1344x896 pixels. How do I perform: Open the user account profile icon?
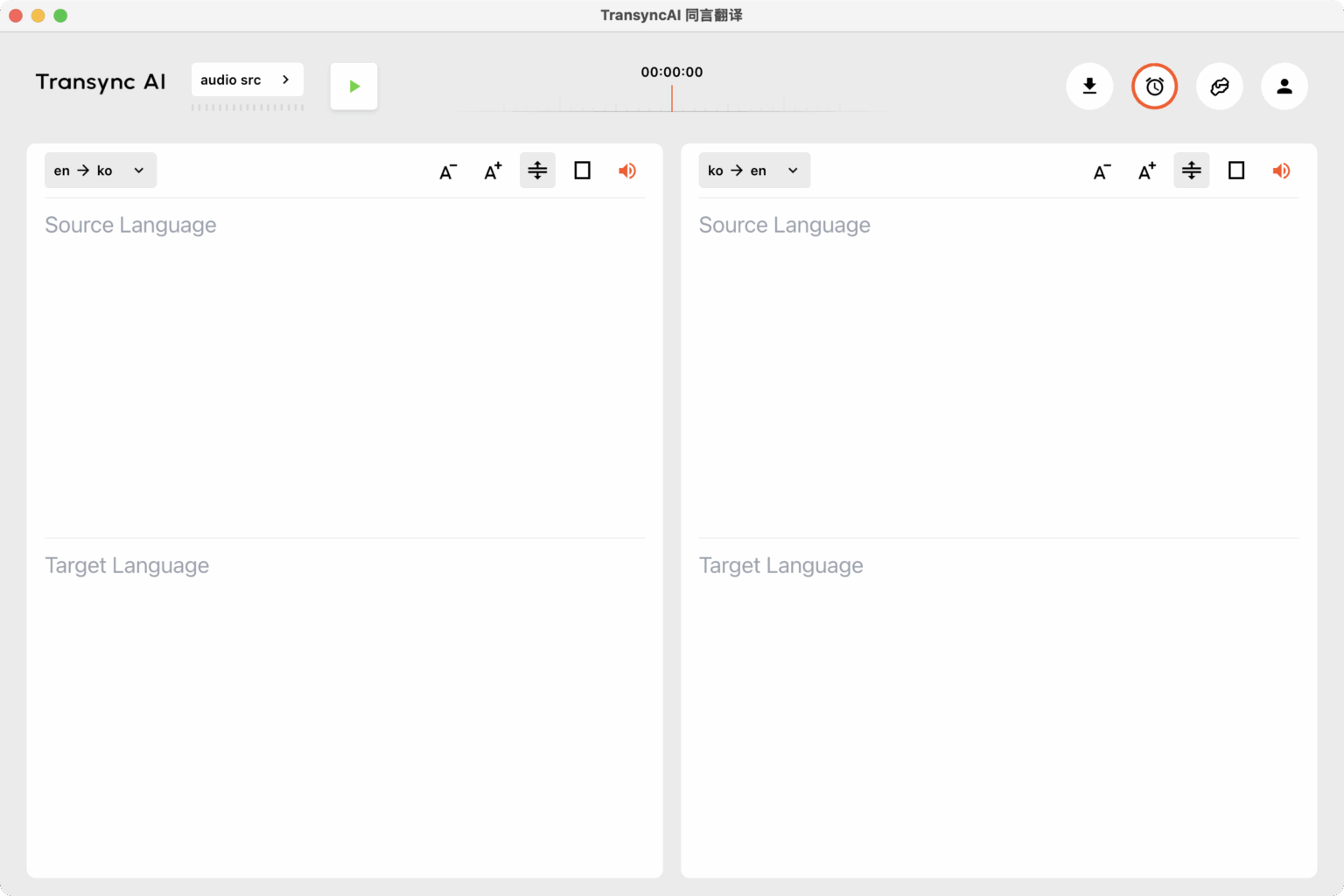[x=1284, y=86]
